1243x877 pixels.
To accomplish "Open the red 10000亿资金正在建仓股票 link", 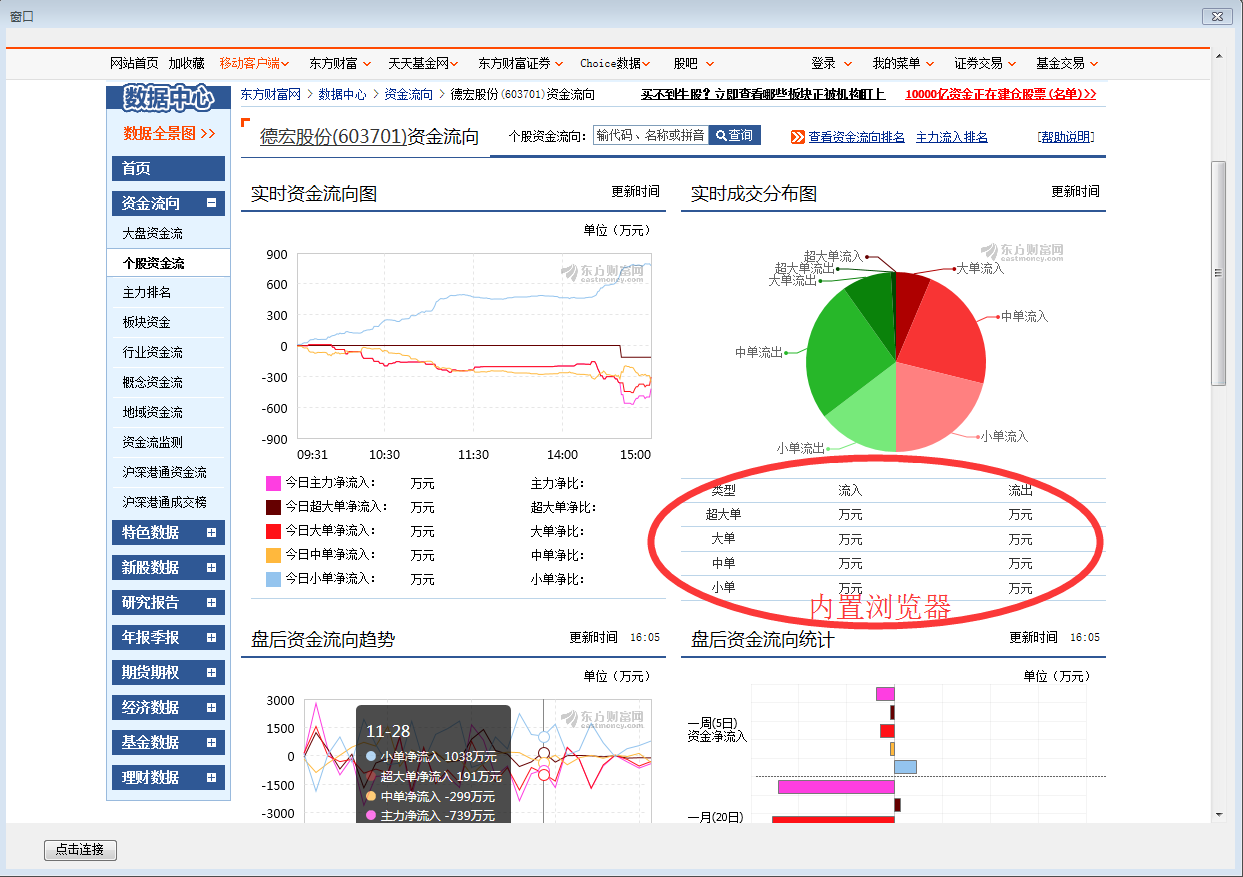I will coord(1001,94).
